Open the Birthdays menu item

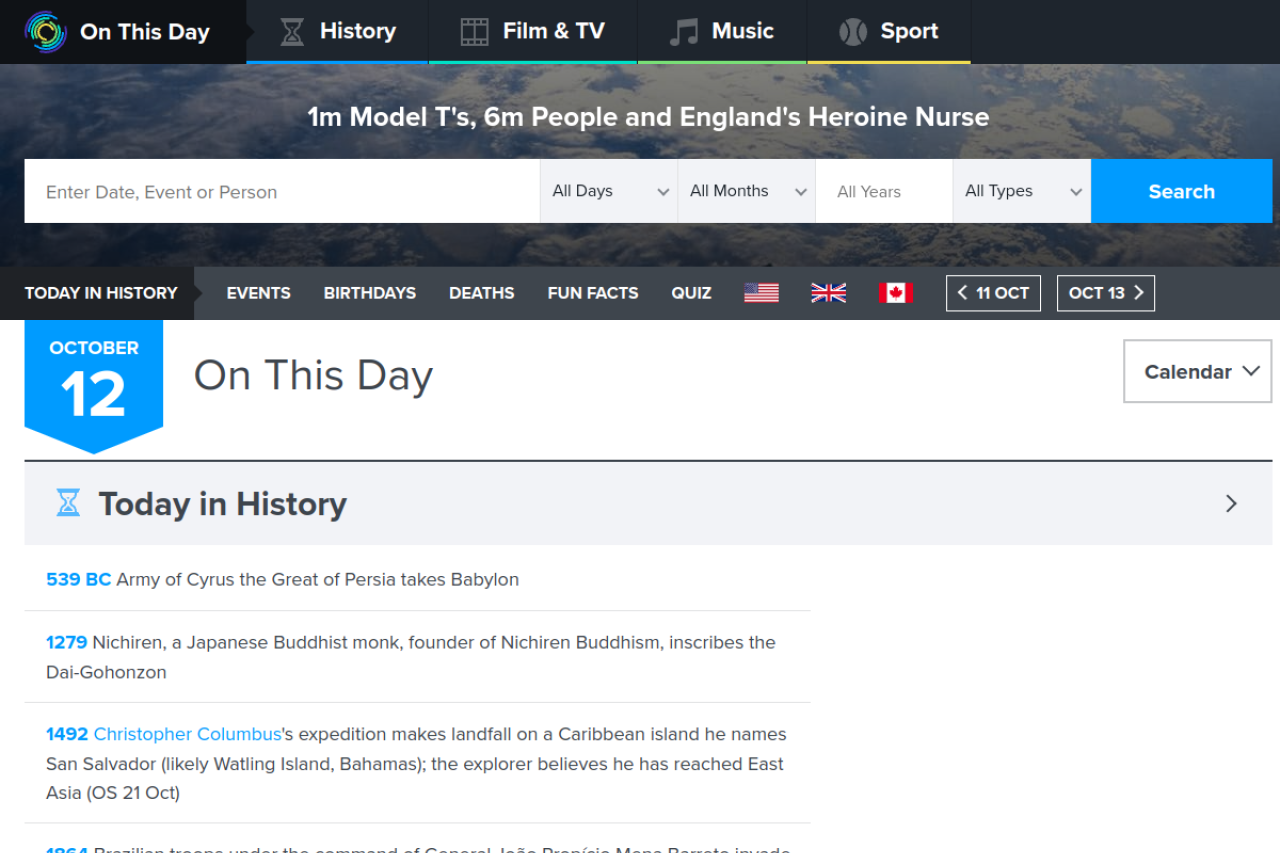(x=370, y=293)
